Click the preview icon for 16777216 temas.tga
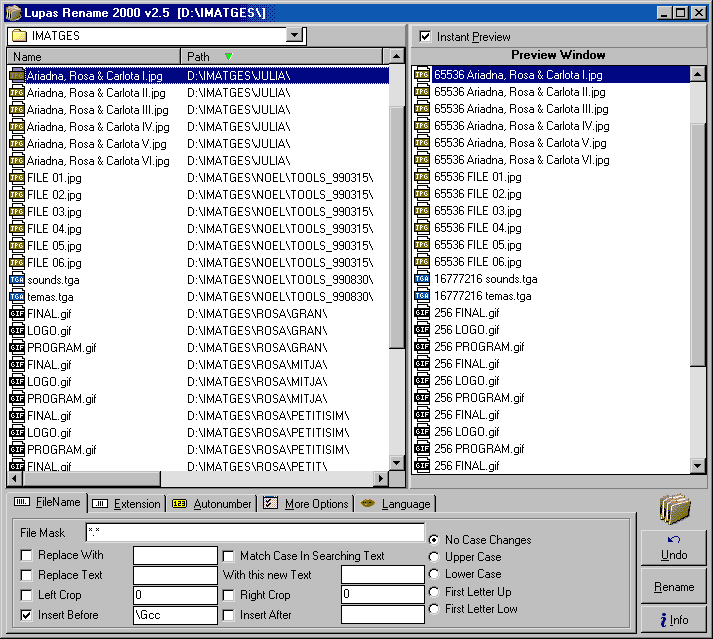Image resolution: width=713 pixels, height=639 pixels. point(422,296)
